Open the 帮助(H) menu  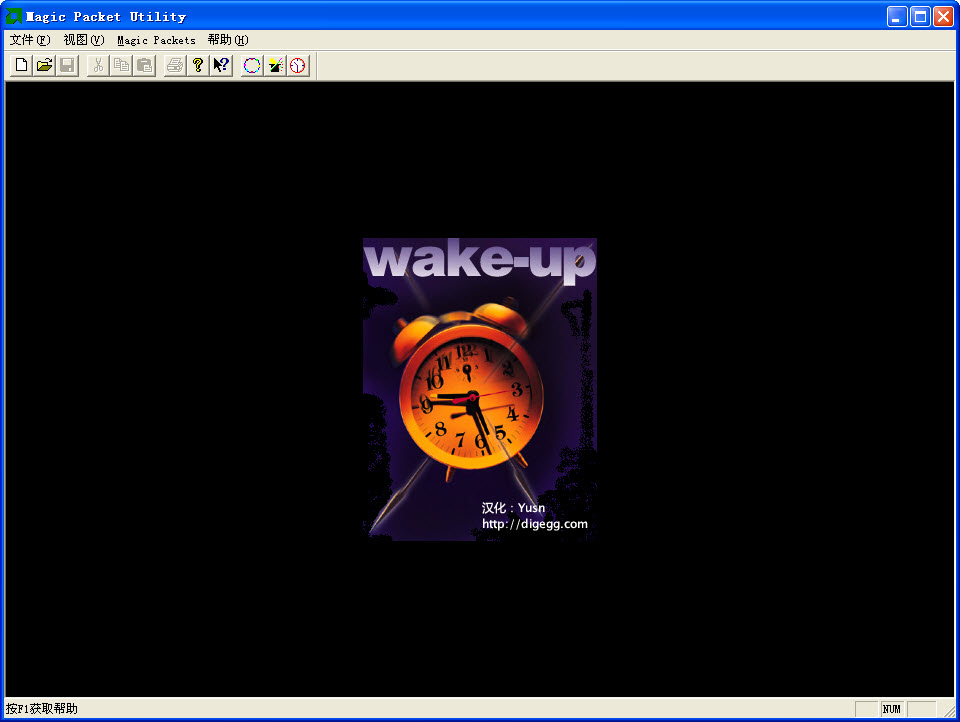[x=227, y=40]
